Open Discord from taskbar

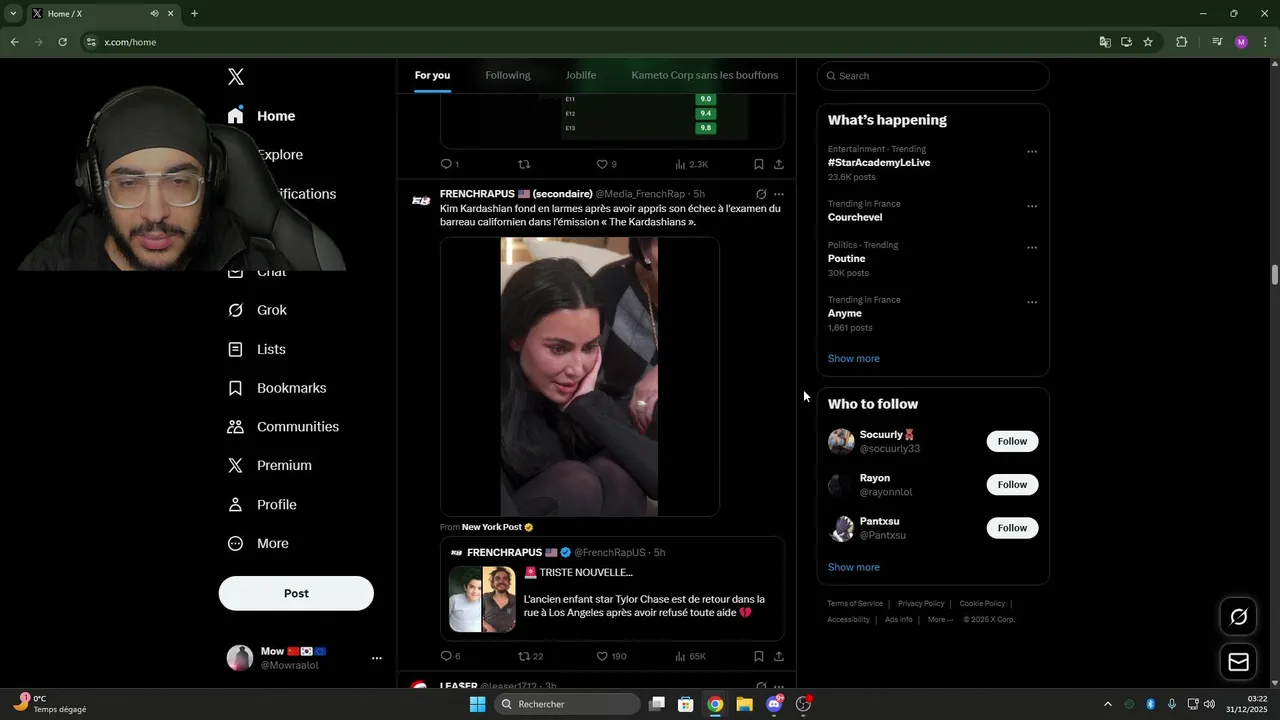pyautogui.click(x=774, y=704)
